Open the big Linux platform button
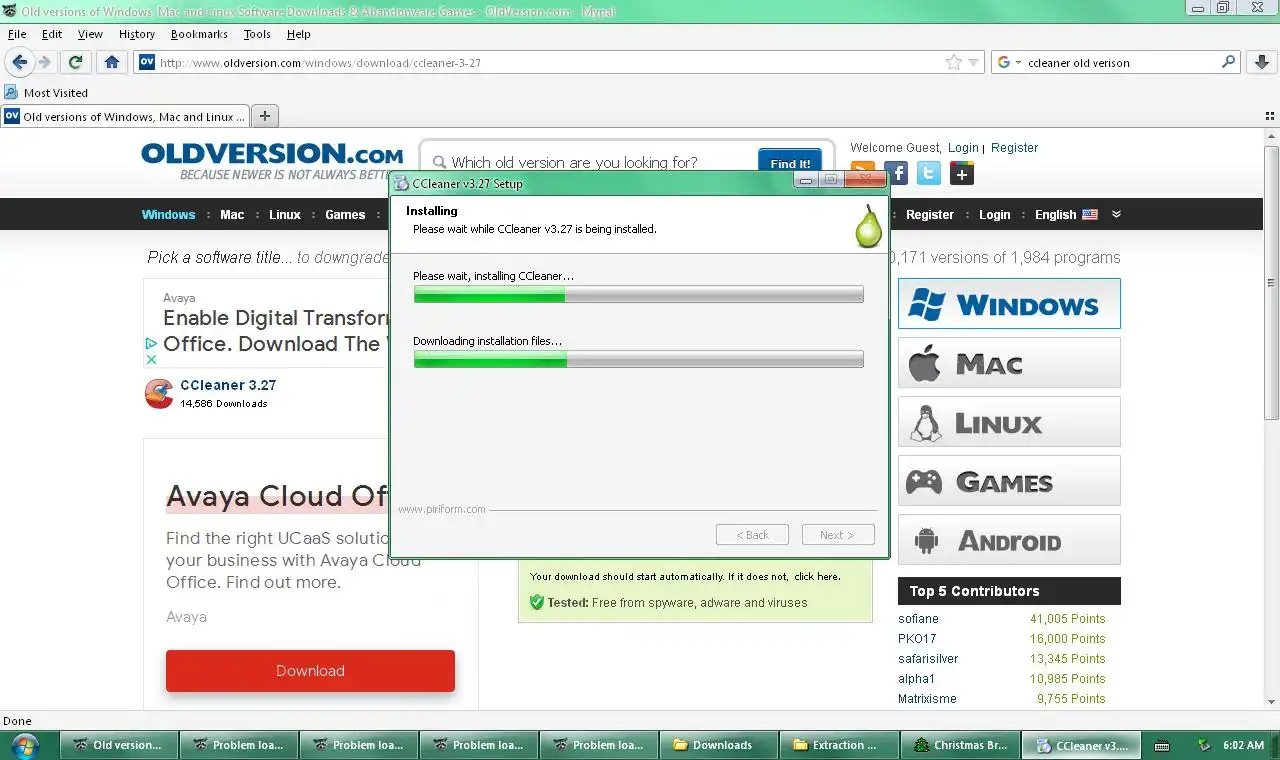 pyautogui.click(x=1009, y=421)
